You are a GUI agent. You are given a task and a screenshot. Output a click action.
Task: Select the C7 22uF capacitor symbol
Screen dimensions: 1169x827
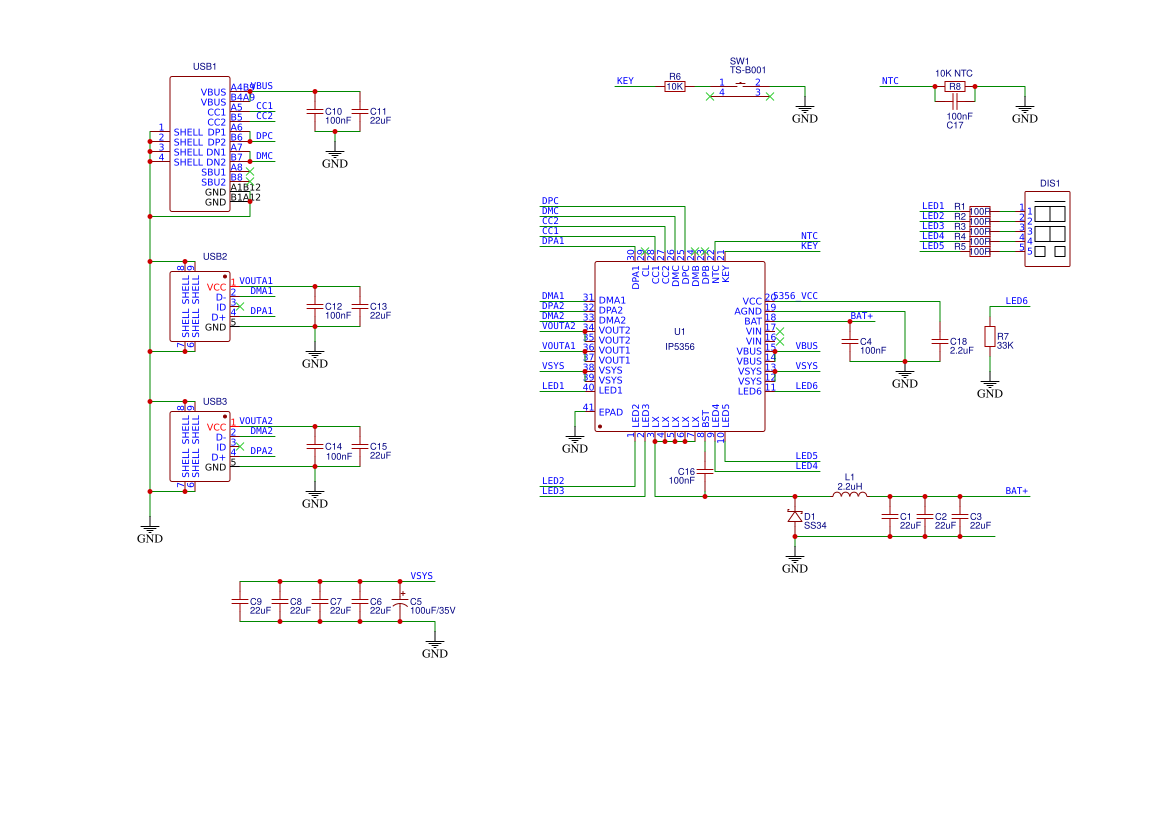tap(320, 601)
